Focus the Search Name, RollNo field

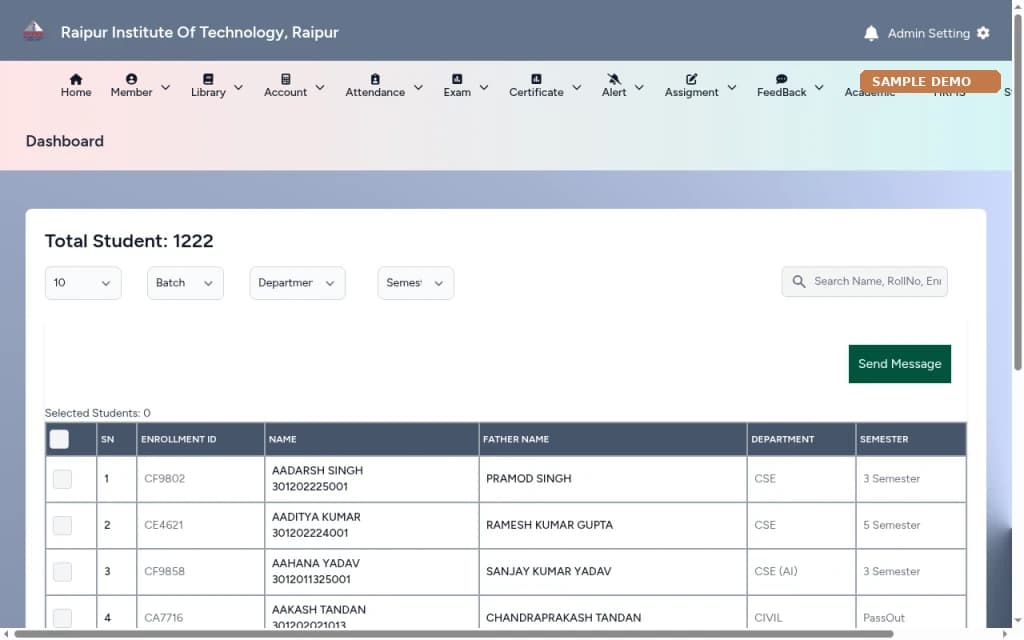point(864,281)
